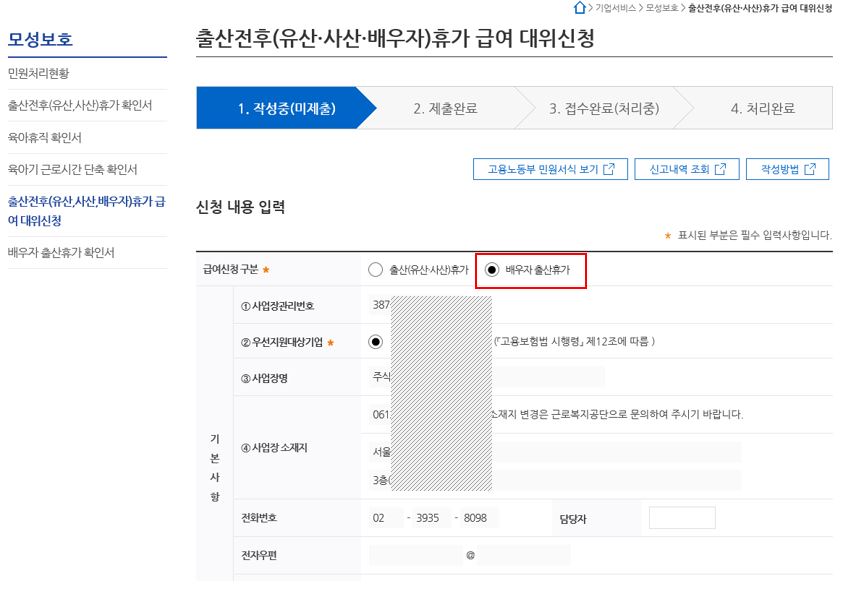Viewport: 844px width, 591px height.
Task: Click the 담당자 input field
Action: [682, 518]
